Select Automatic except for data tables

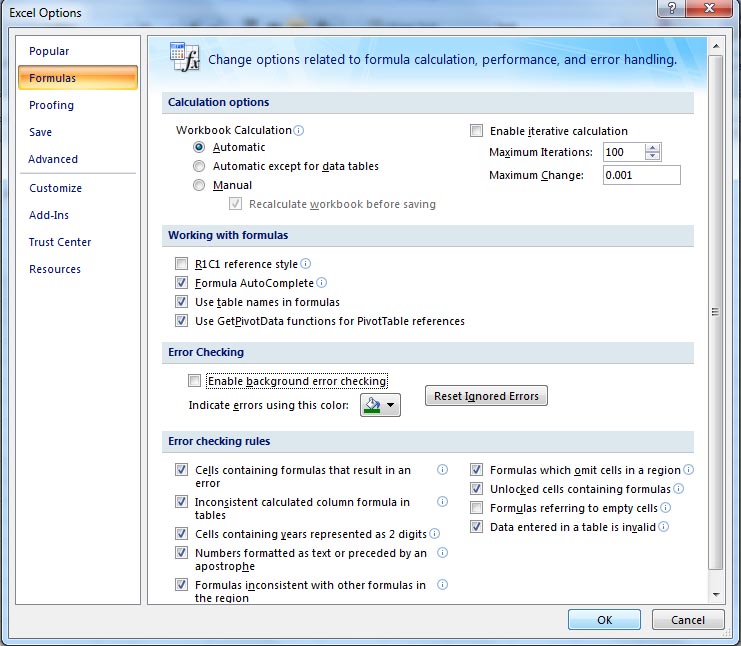(x=199, y=166)
